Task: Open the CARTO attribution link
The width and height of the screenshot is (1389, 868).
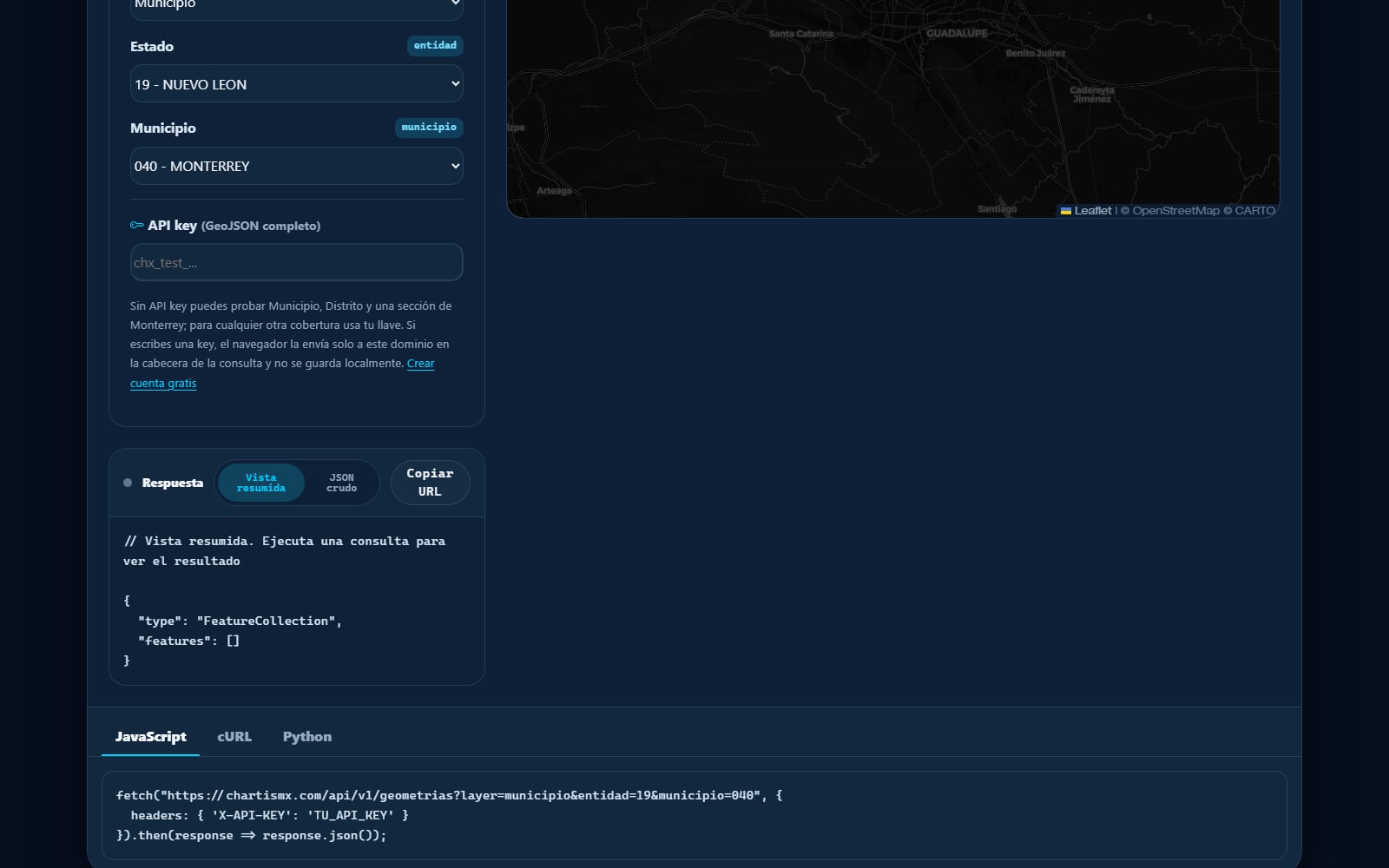Action: (x=1254, y=211)
